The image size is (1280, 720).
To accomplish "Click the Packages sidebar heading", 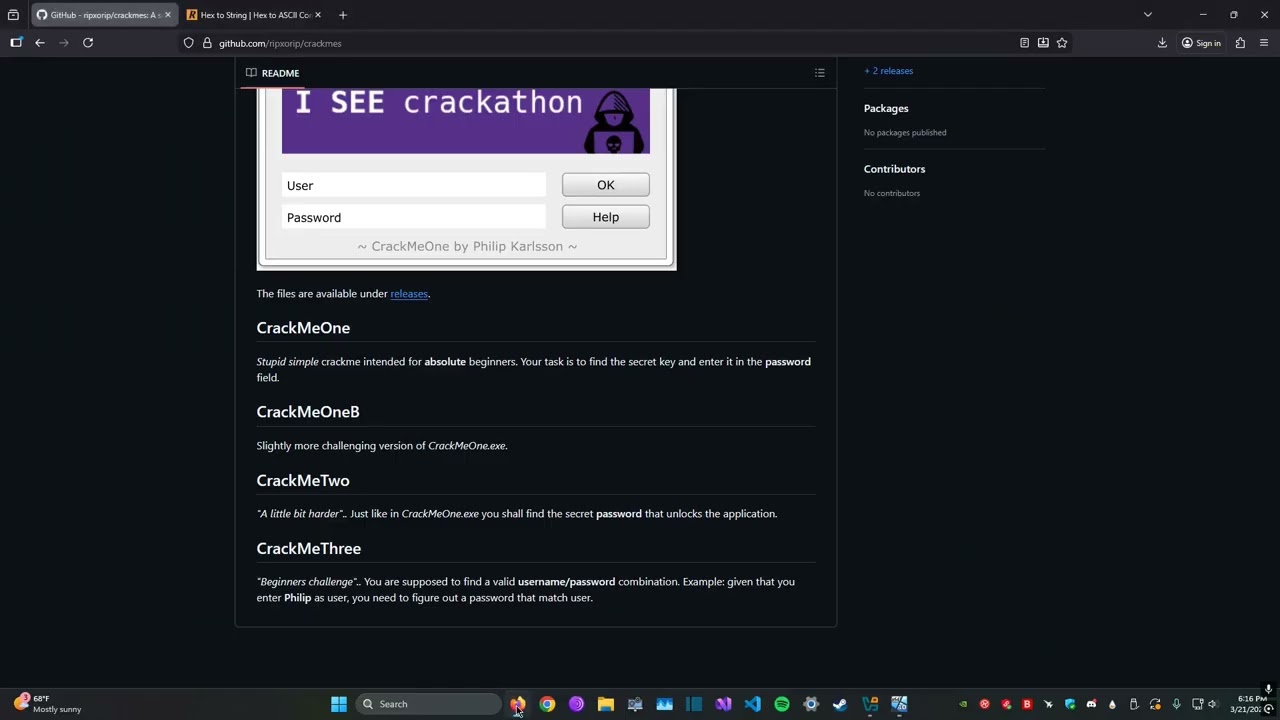I will 886,108.
